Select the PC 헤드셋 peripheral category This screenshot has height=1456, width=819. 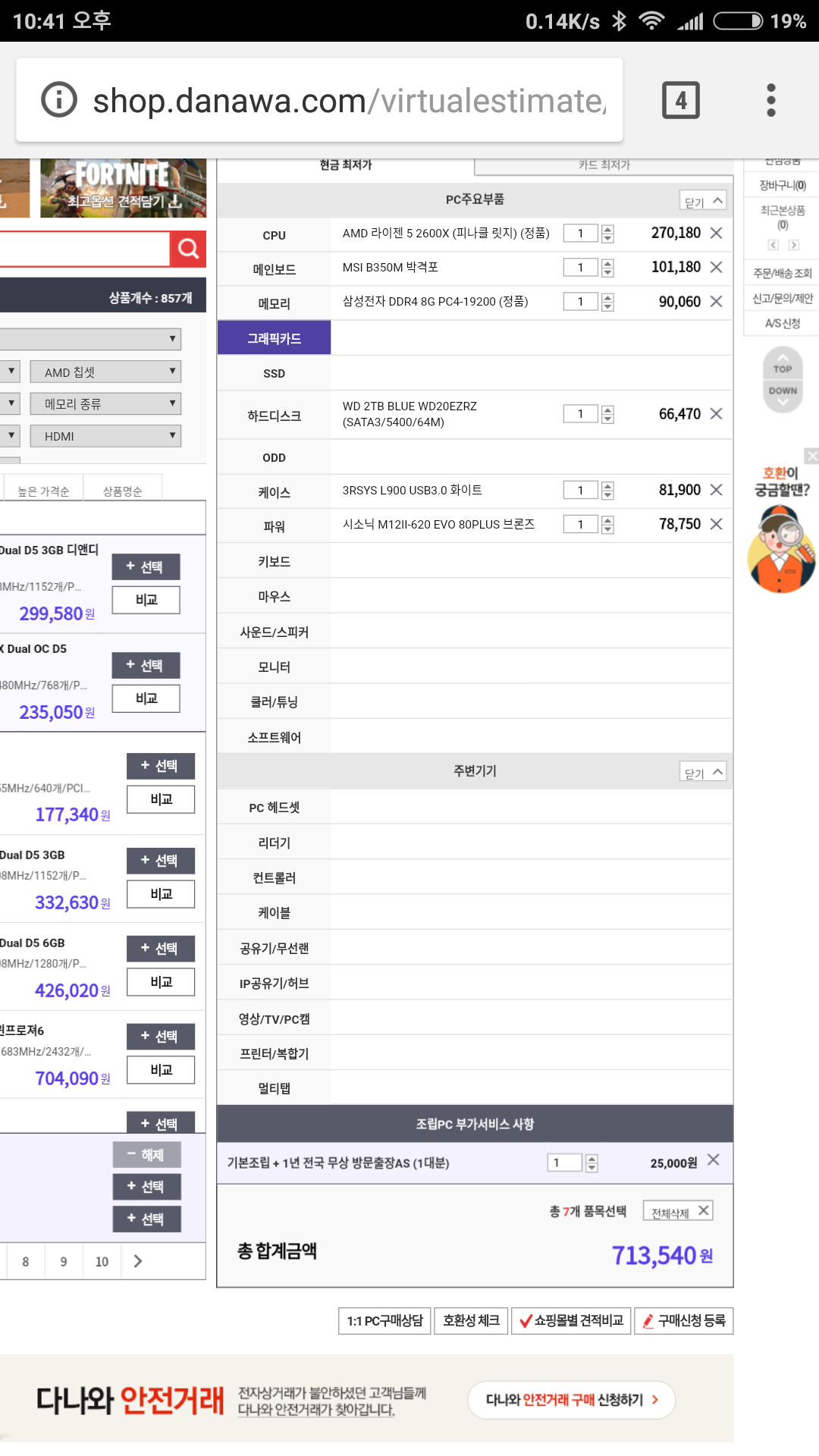pyautogui.click(x=274, y=808)
